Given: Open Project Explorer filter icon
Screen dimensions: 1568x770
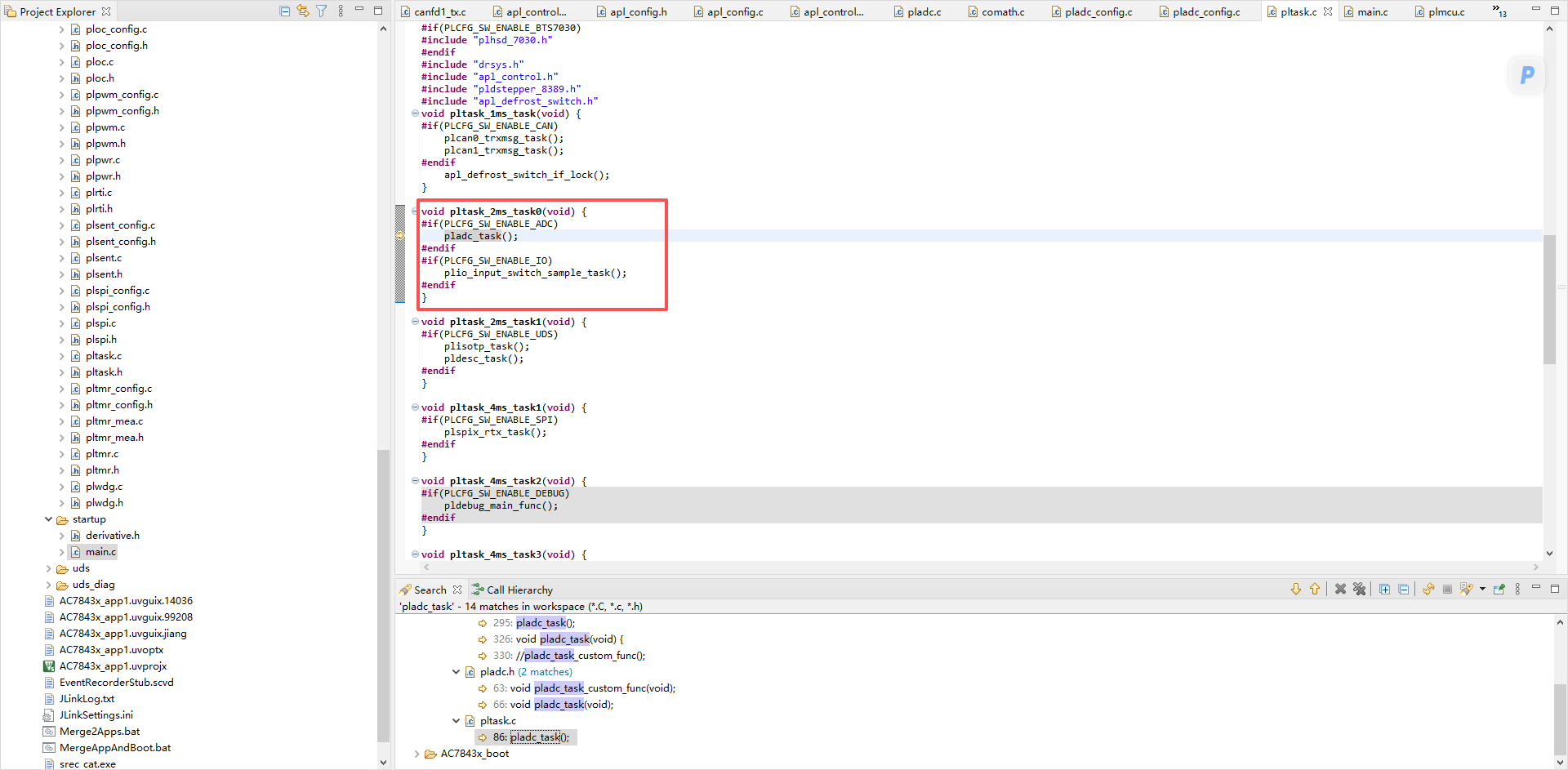Looking at the screenshot, I should [x=322, y=11].
